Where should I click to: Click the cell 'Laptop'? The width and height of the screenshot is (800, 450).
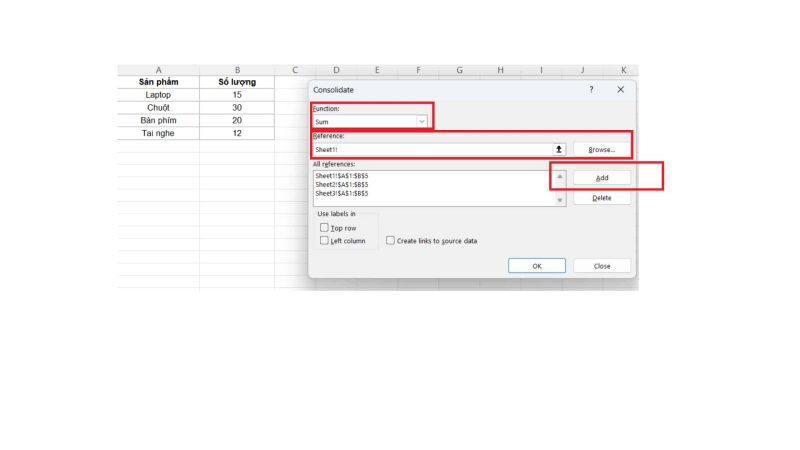[158, 95]
